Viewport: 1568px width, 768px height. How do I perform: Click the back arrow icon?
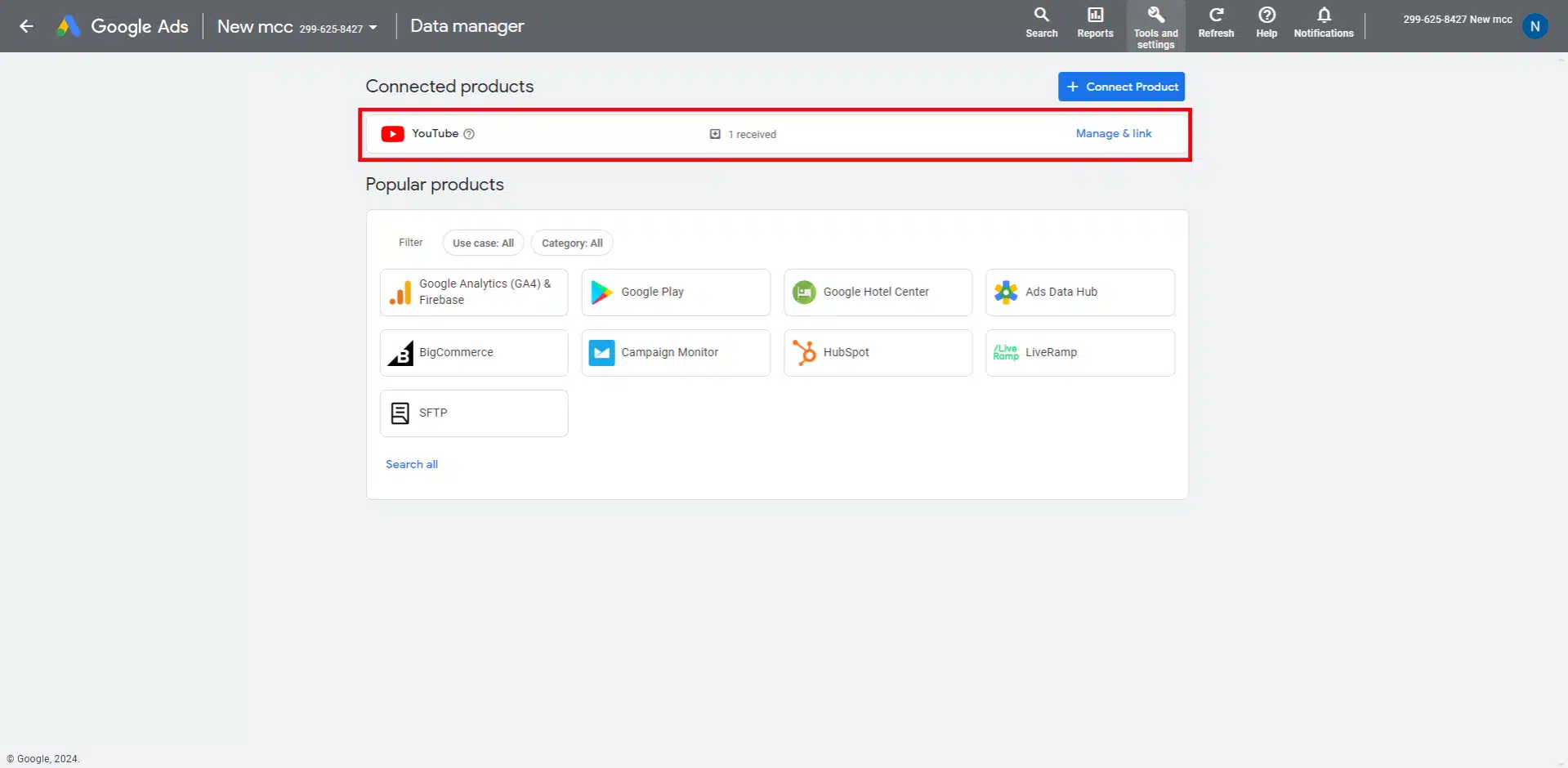click(x=26, y=26)
